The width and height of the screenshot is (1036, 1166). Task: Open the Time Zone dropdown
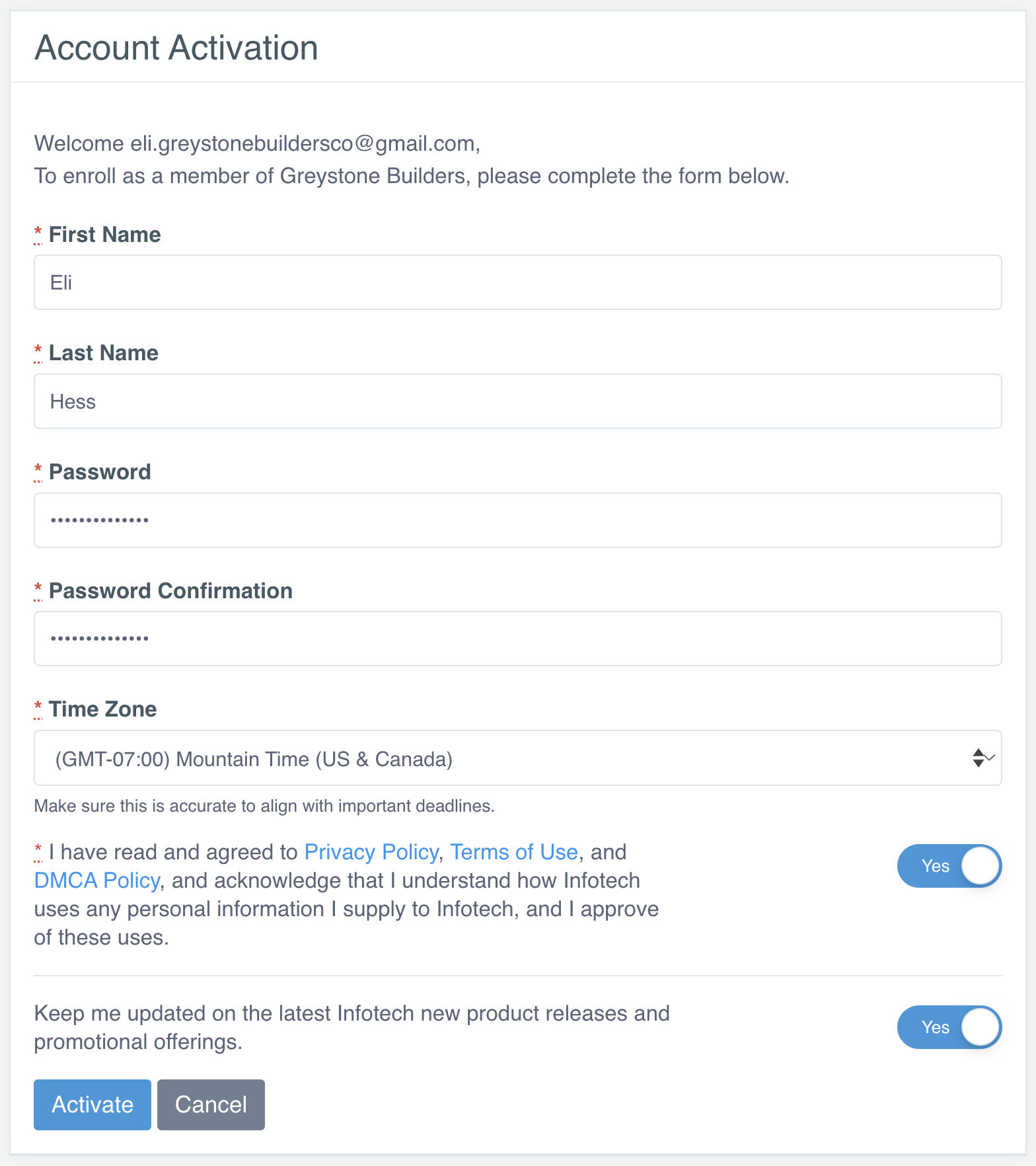pyautogui.click(x=517, y=758)
